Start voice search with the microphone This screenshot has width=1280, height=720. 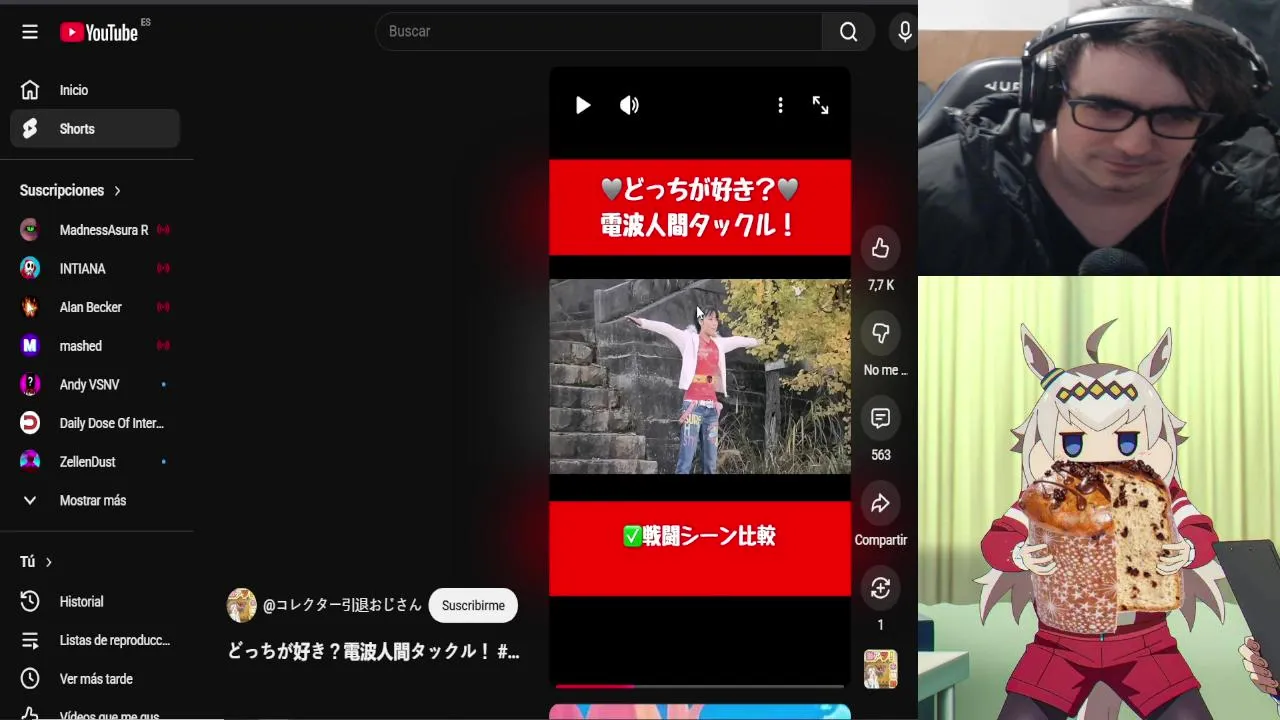tap(905, 32)
